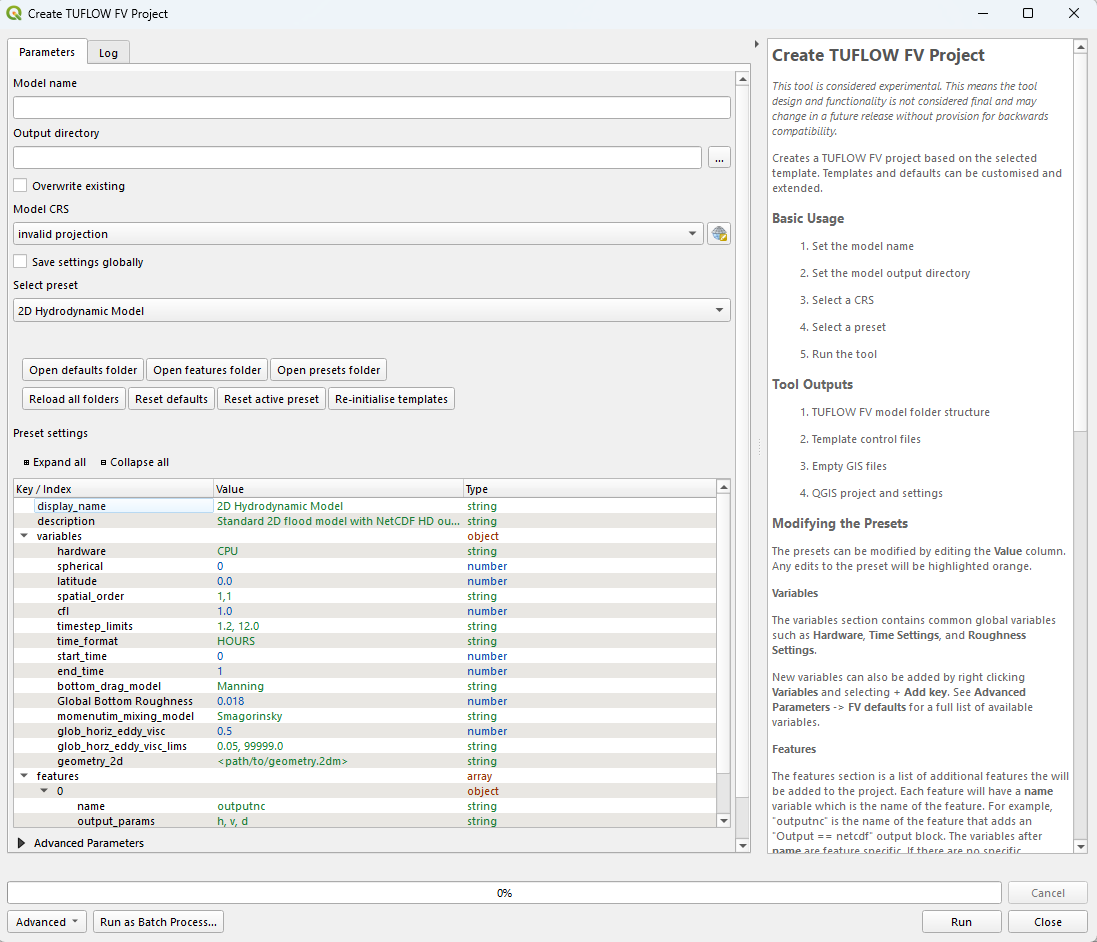
Task: Select the end_time row
Action: click(x=365, y=671)
